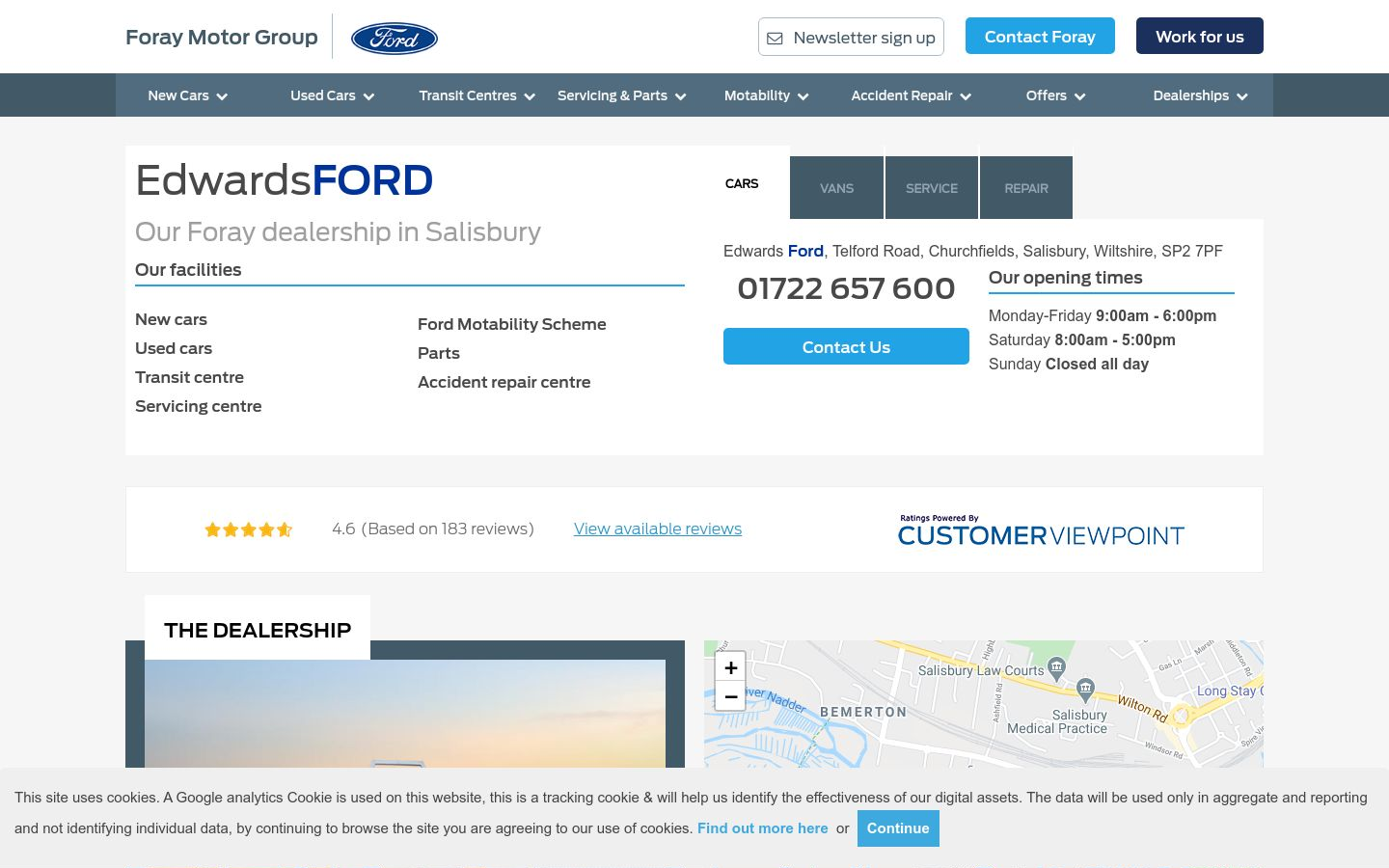Open the Foray Motor Group home link

point(222,37)
